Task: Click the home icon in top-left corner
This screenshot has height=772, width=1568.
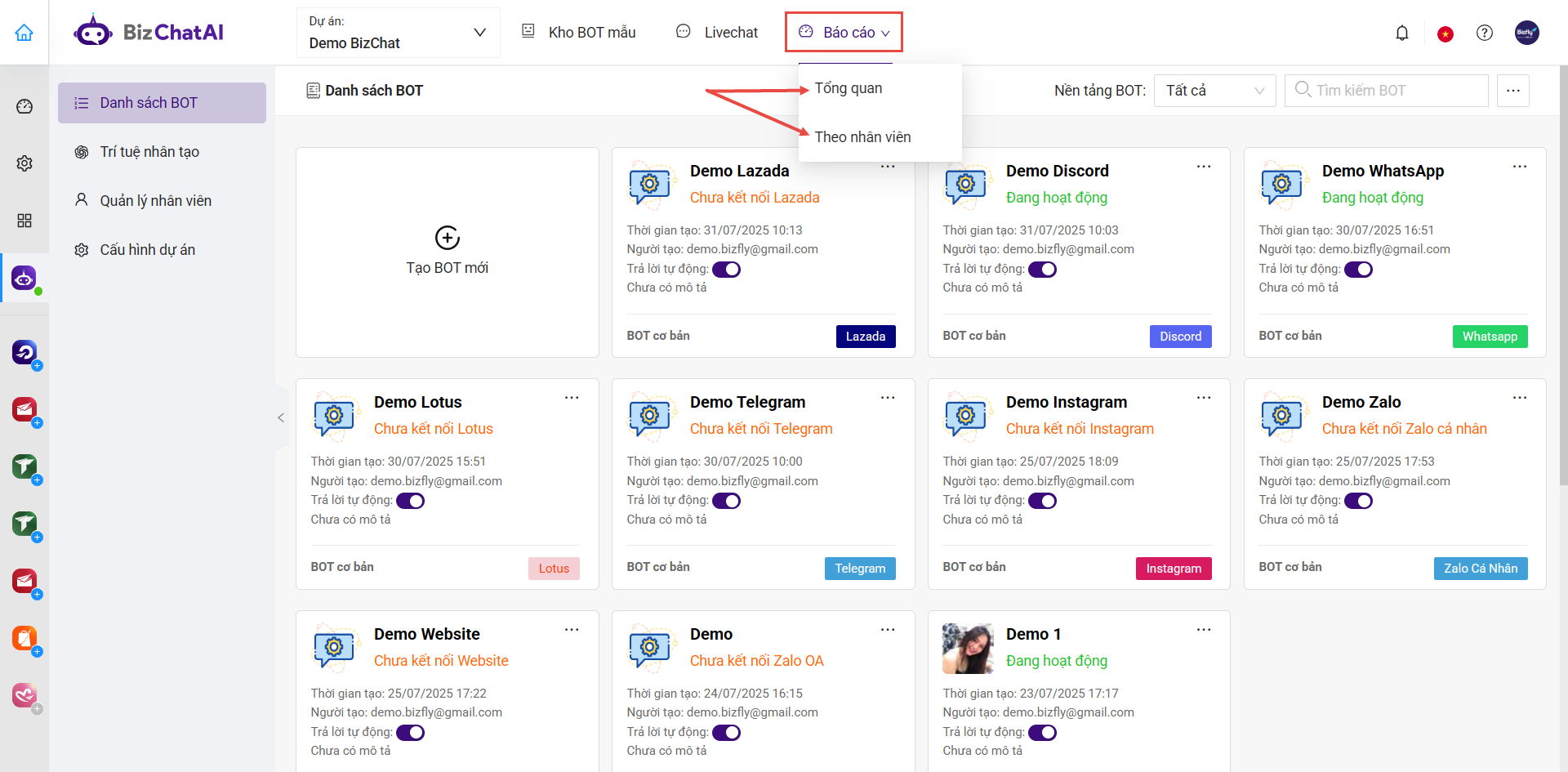Action: pos(24,33)
